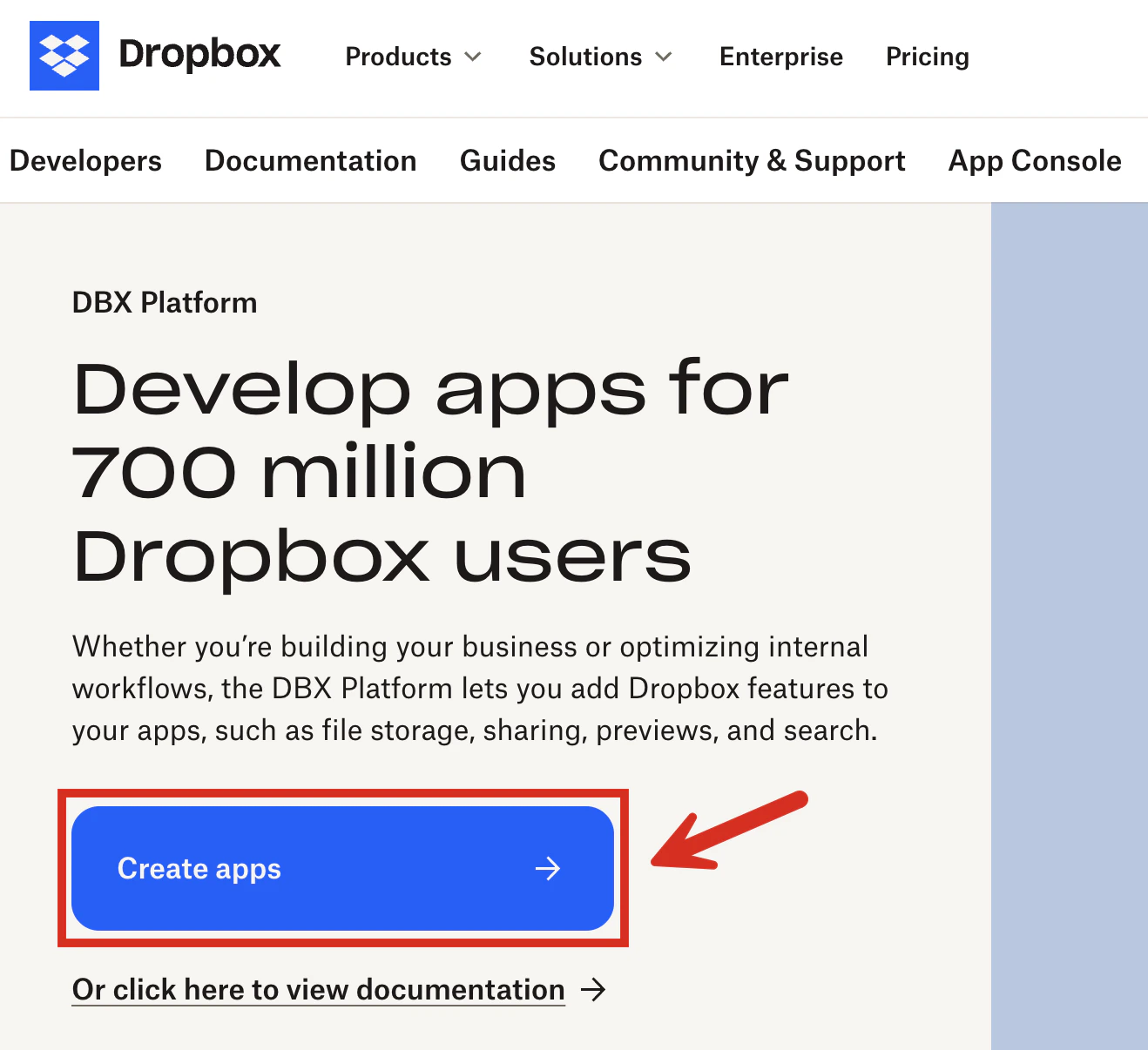Click the Dropbox logo icon

coord(64,55)
